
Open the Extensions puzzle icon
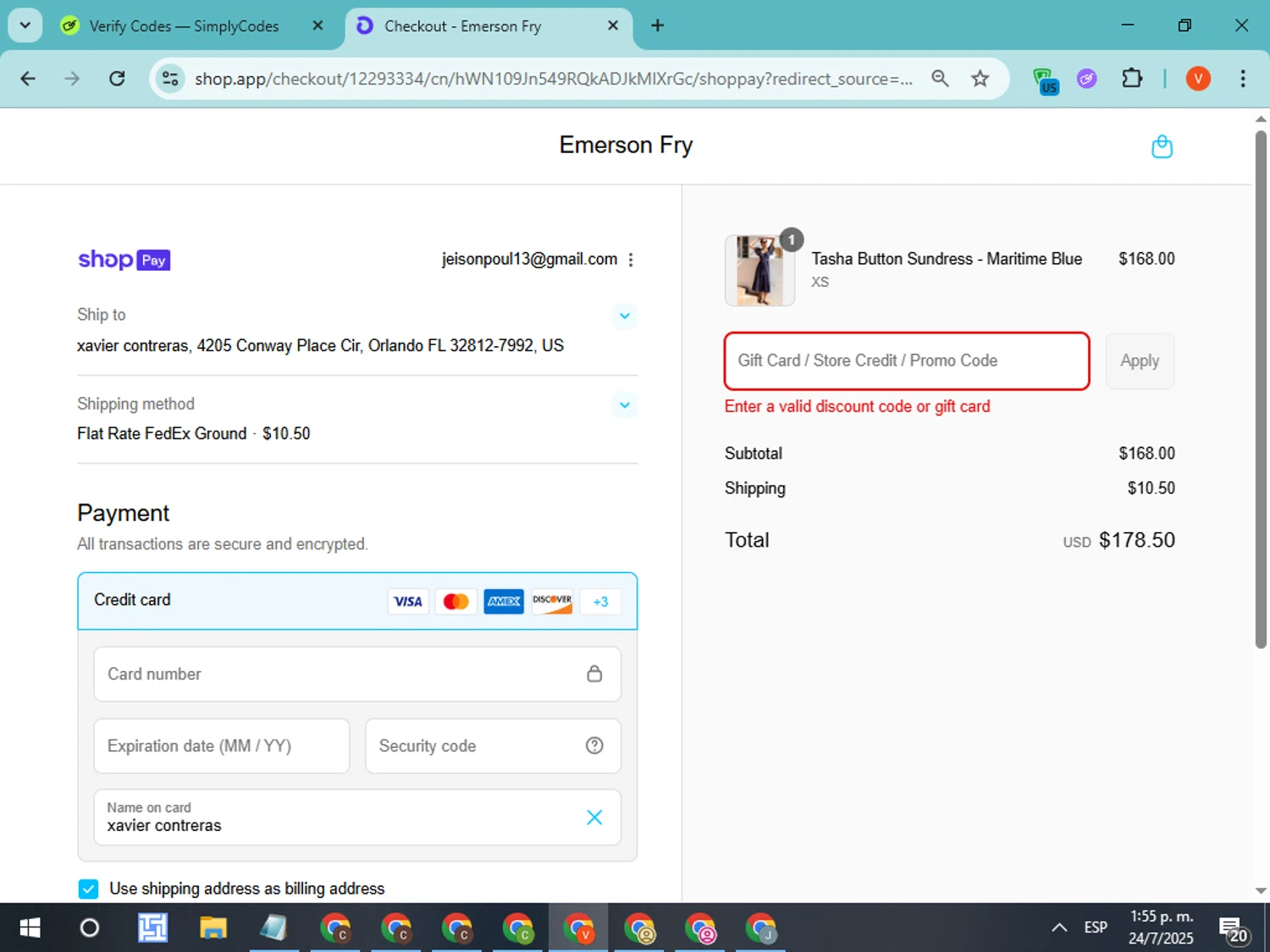1131,79
